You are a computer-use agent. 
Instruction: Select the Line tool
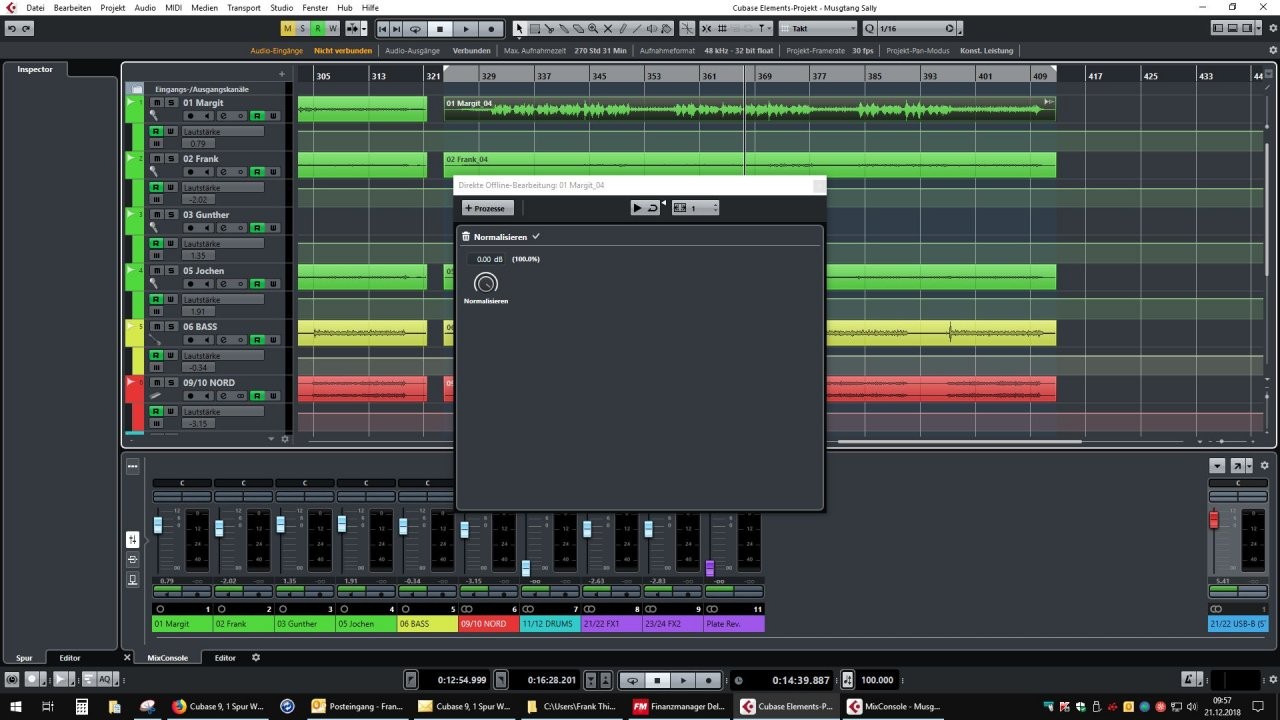636,29
